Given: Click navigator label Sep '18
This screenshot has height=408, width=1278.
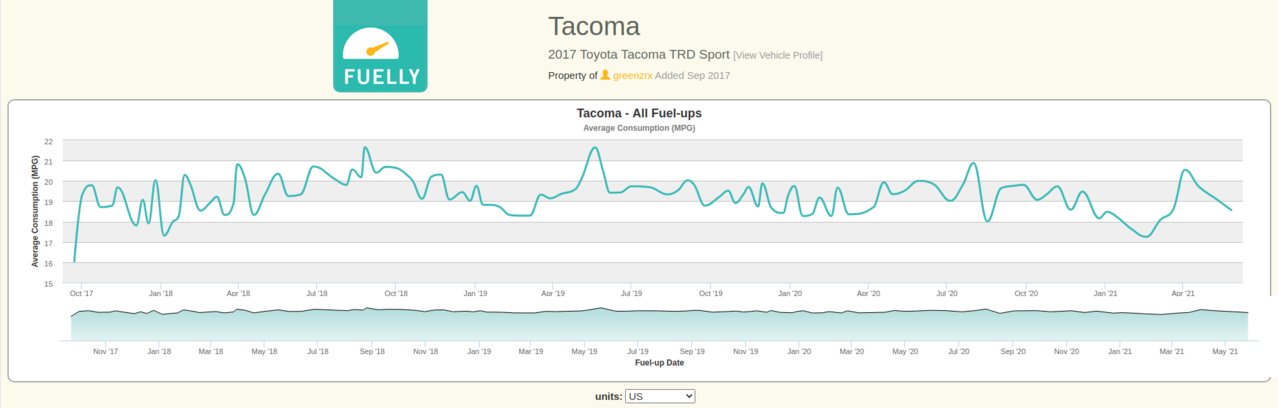Looking at the screenshot, I should [x=372, y=352].
